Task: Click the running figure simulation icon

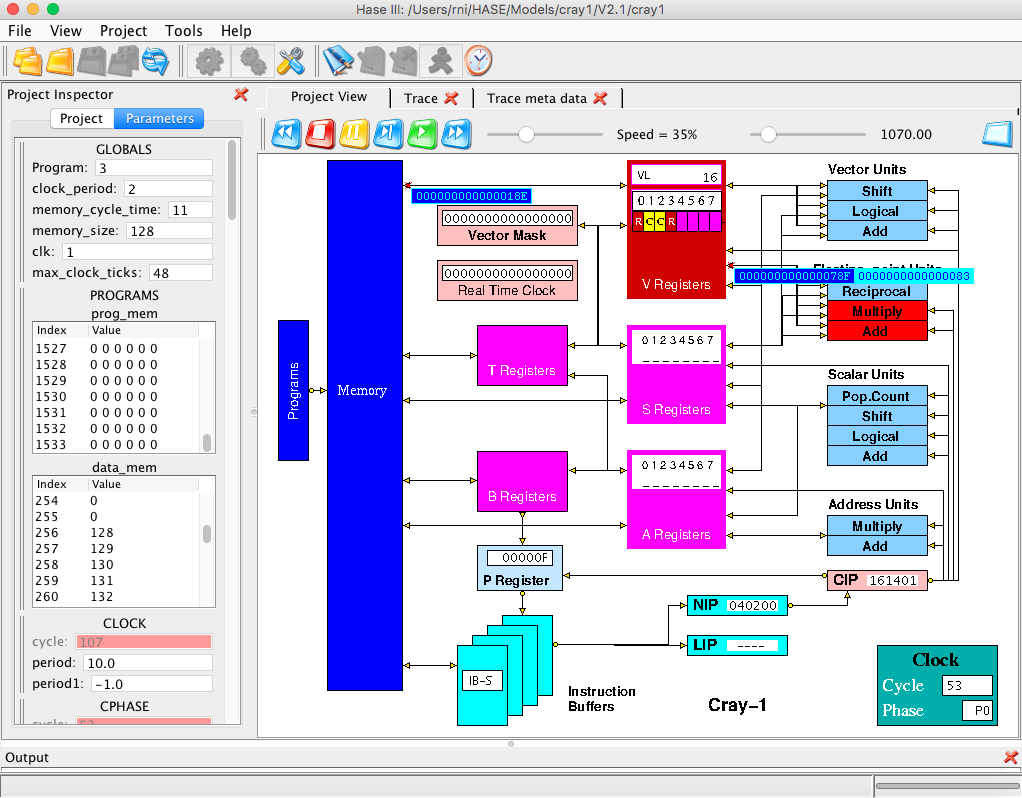Action: (x=441, y=61)
